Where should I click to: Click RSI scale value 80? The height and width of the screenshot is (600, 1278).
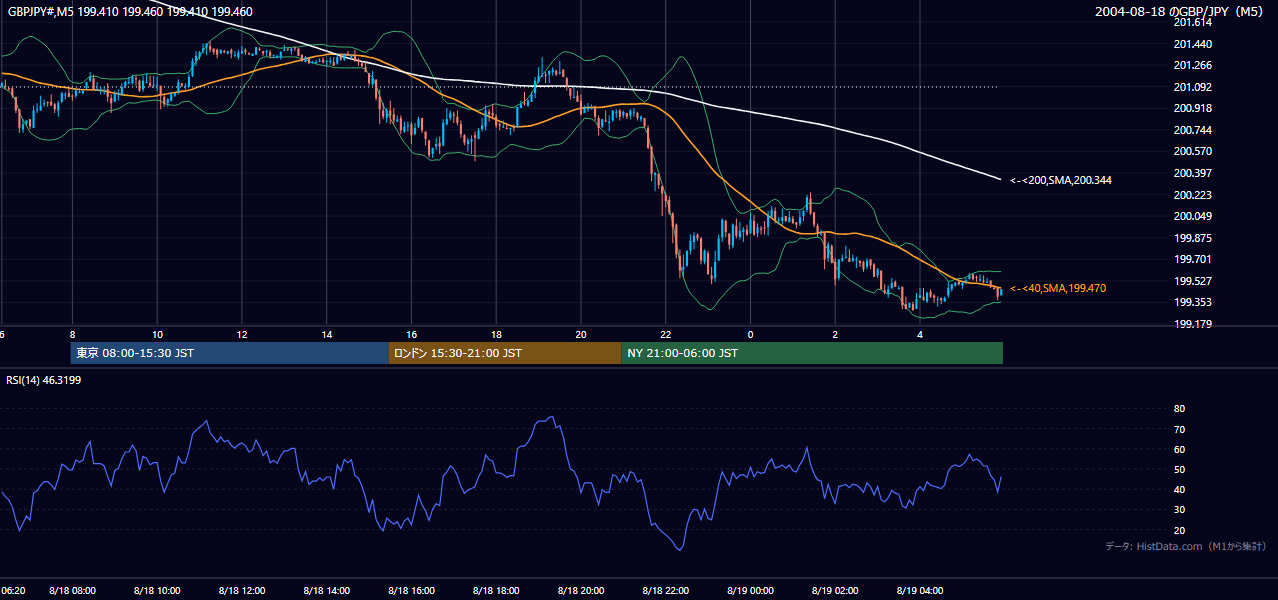click(x=1179, y=409)
